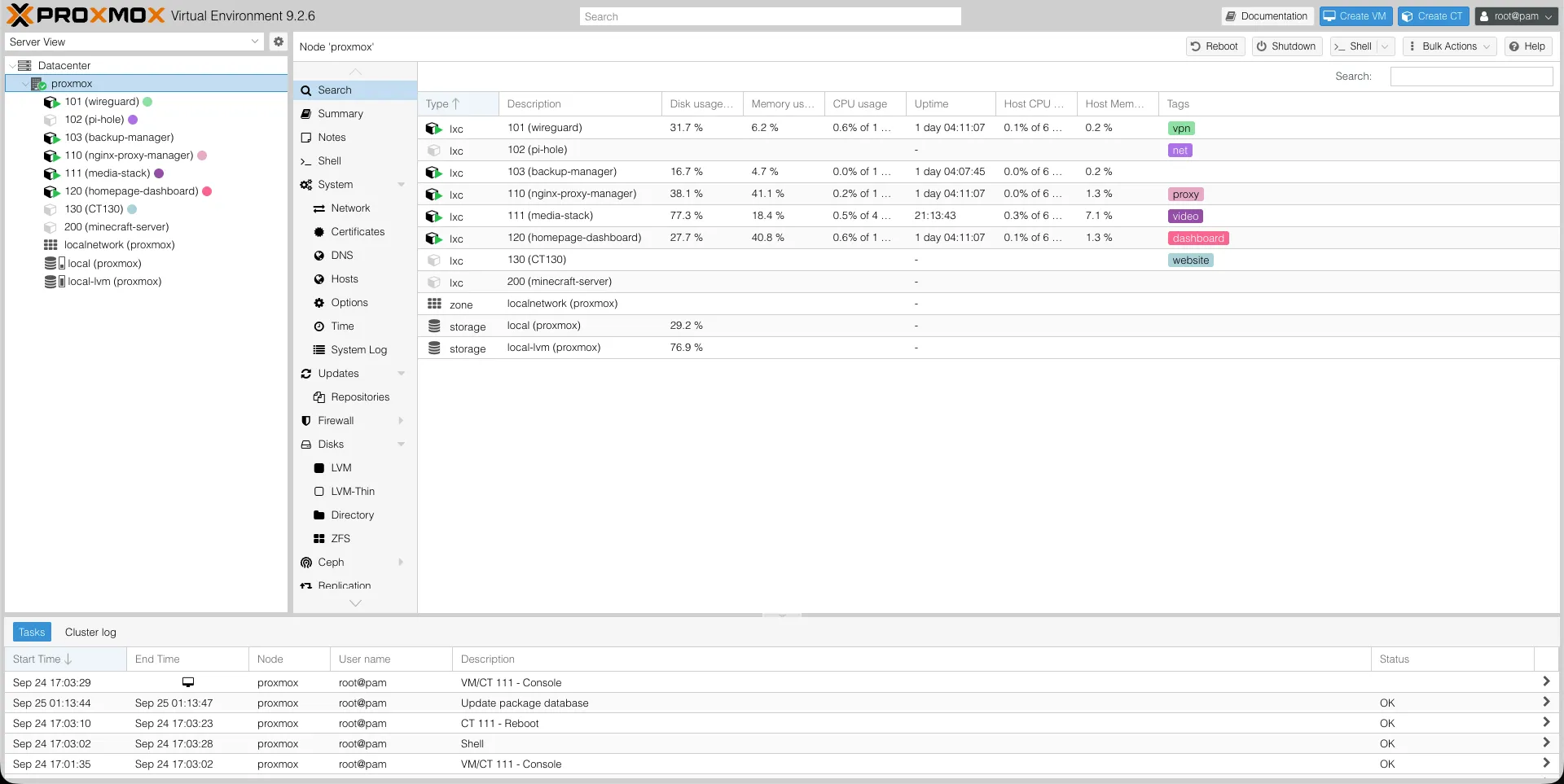The height and width of the screenshot is (784, 1564).
Task: Collapse the Datacenter tree node
Action: [x=11, y=66]
